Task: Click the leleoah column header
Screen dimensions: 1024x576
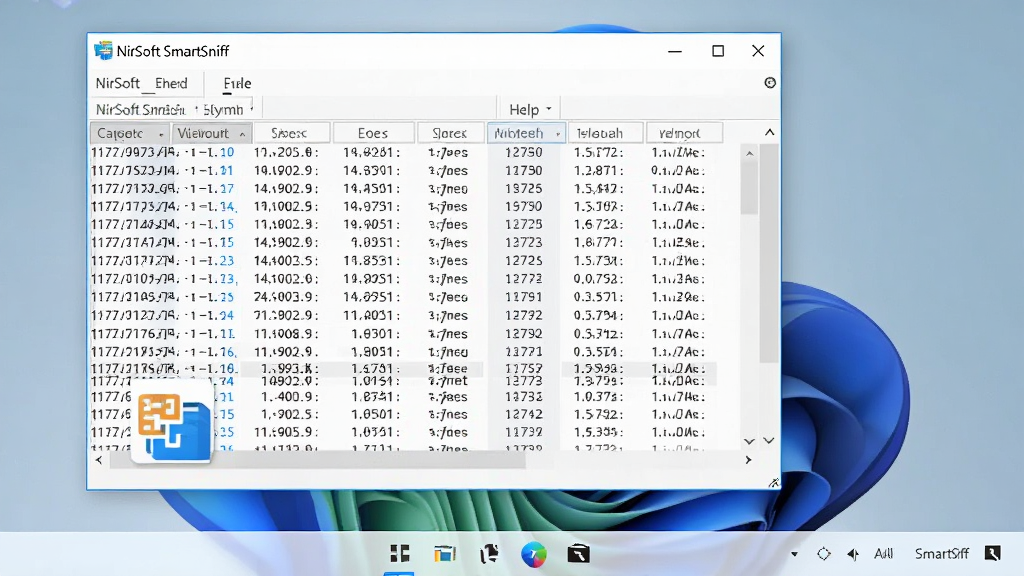Action: 605,133
